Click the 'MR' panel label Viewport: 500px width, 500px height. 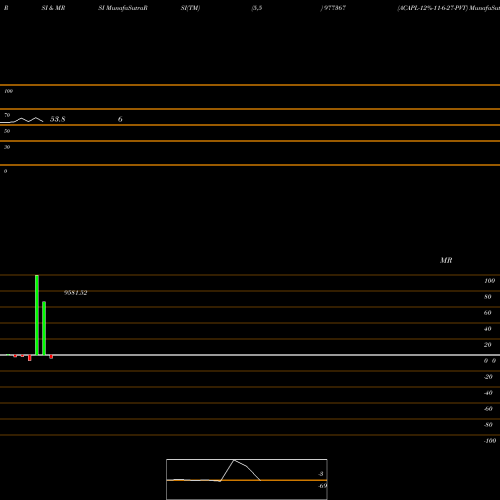tap(446, 260)
